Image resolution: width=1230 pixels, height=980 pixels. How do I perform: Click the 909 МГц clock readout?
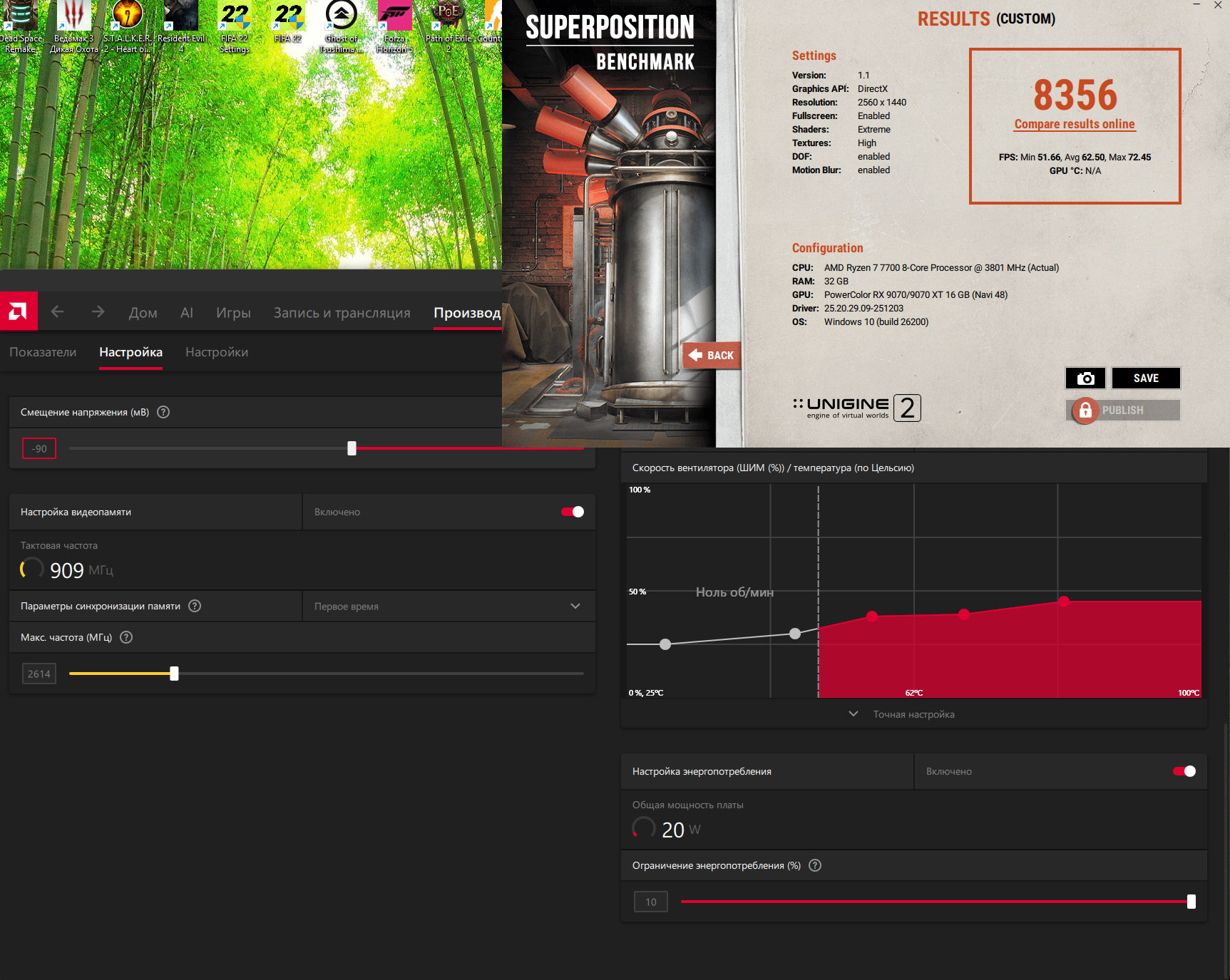click(x=81, y=570)
